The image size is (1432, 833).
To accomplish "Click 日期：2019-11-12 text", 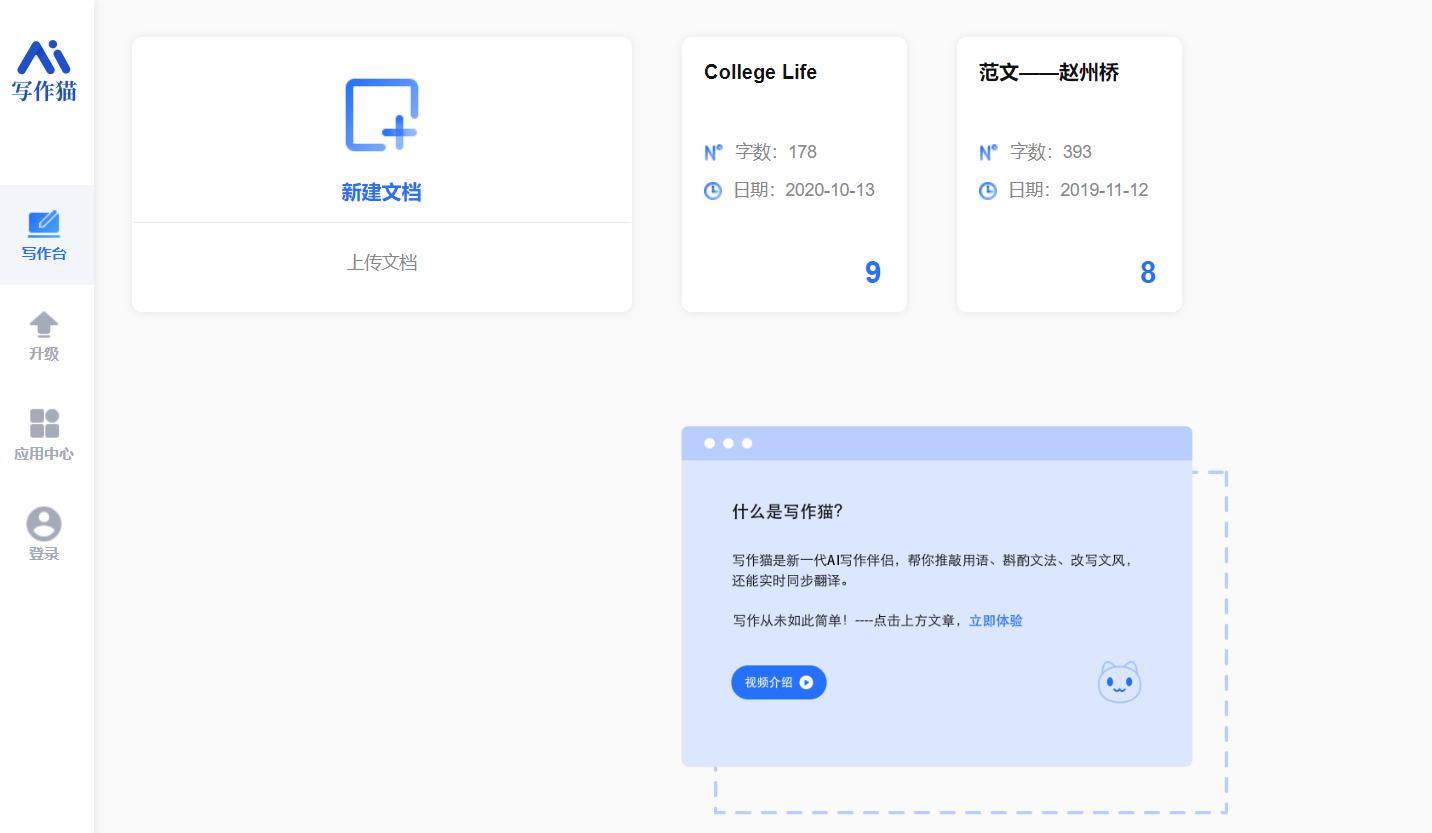I will [1078, 190].
